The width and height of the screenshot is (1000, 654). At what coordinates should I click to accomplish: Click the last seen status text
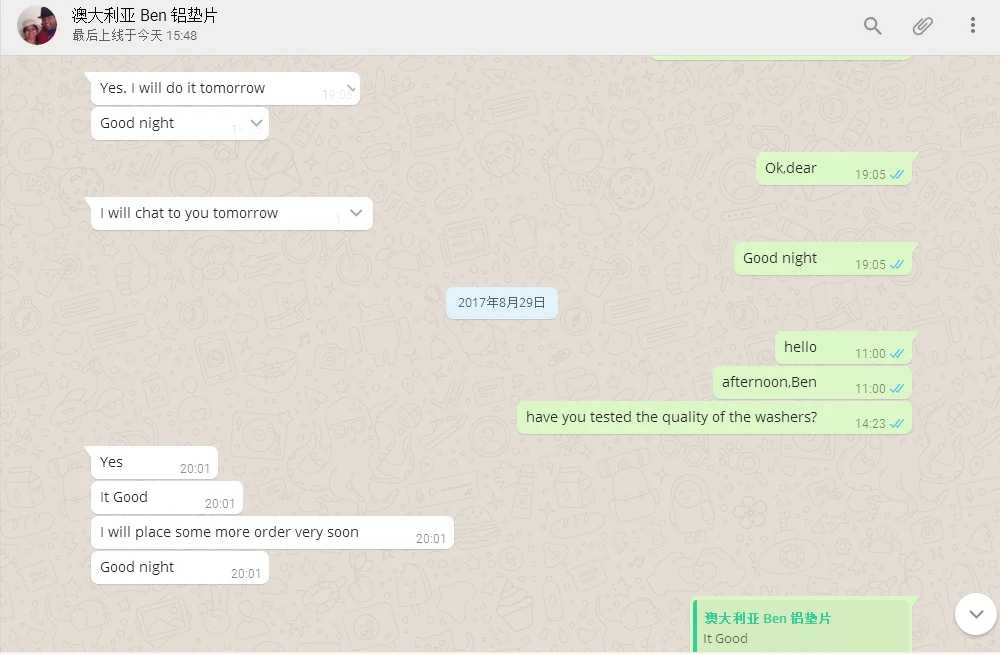click(x=135, y=36)
